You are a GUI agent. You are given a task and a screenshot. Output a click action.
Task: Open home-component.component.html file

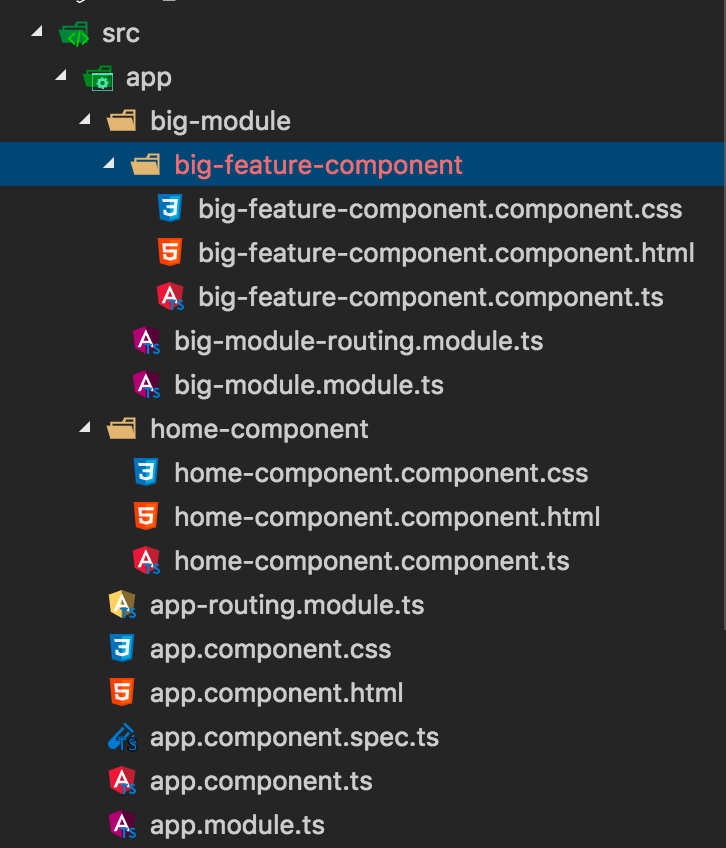386,517
